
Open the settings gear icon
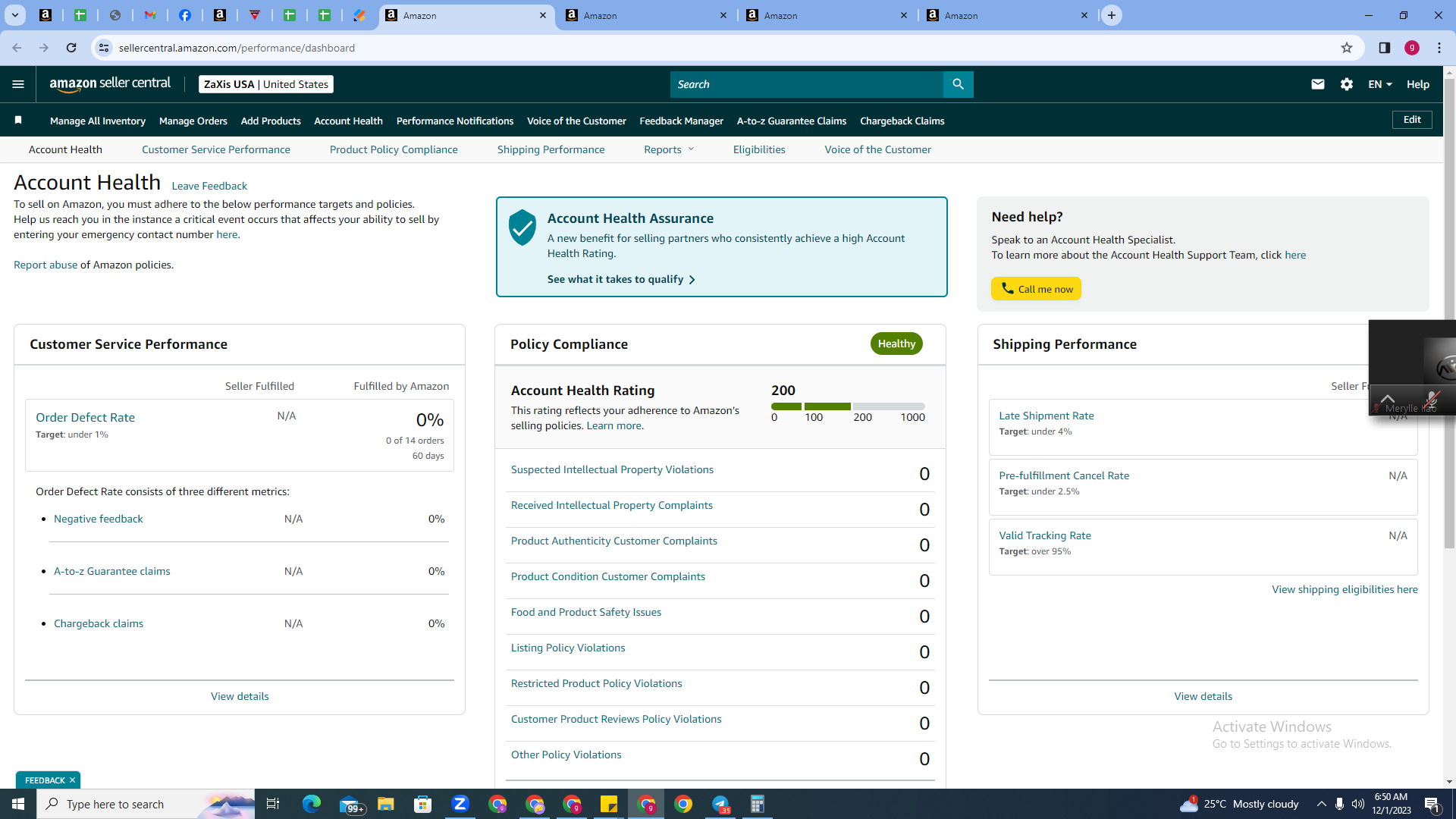click(x=1347, y=84)
